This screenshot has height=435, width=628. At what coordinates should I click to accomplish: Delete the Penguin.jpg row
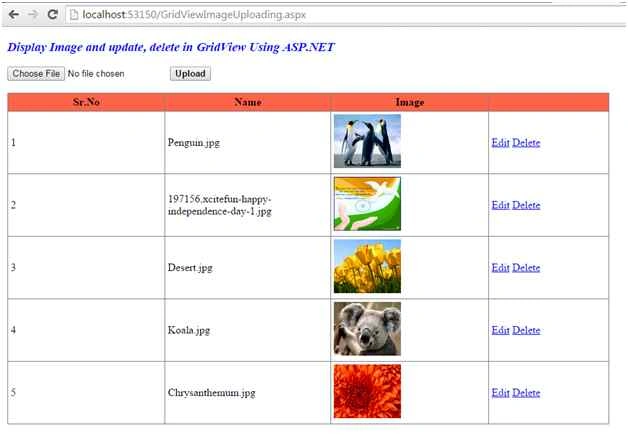pyautogui.click(x=526, y=143)
